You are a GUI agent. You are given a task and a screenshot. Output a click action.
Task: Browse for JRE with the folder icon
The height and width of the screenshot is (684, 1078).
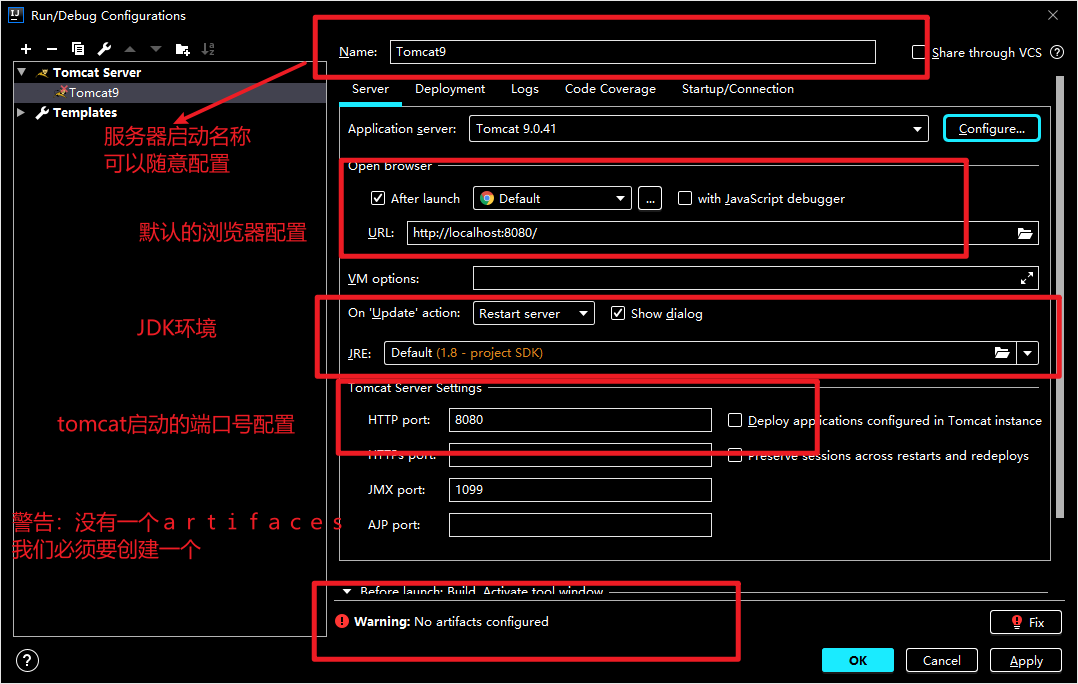pyautogui.click(x=1002, y=353)
